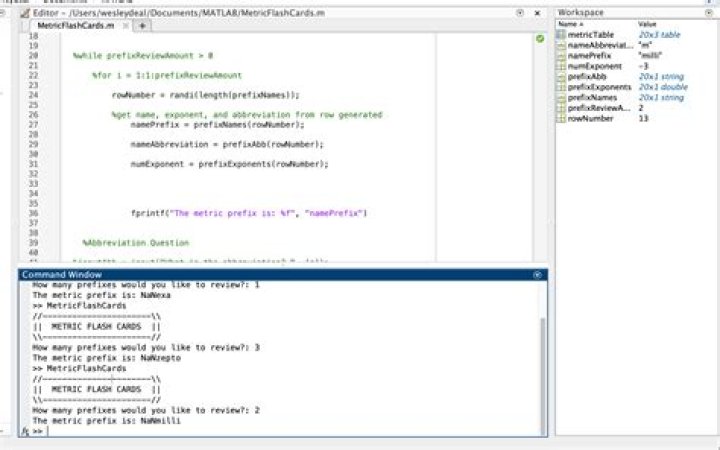The width and height of the screenshot is (720, 450).
Task: Click the Editor title path text
Action: coord(179,13)
